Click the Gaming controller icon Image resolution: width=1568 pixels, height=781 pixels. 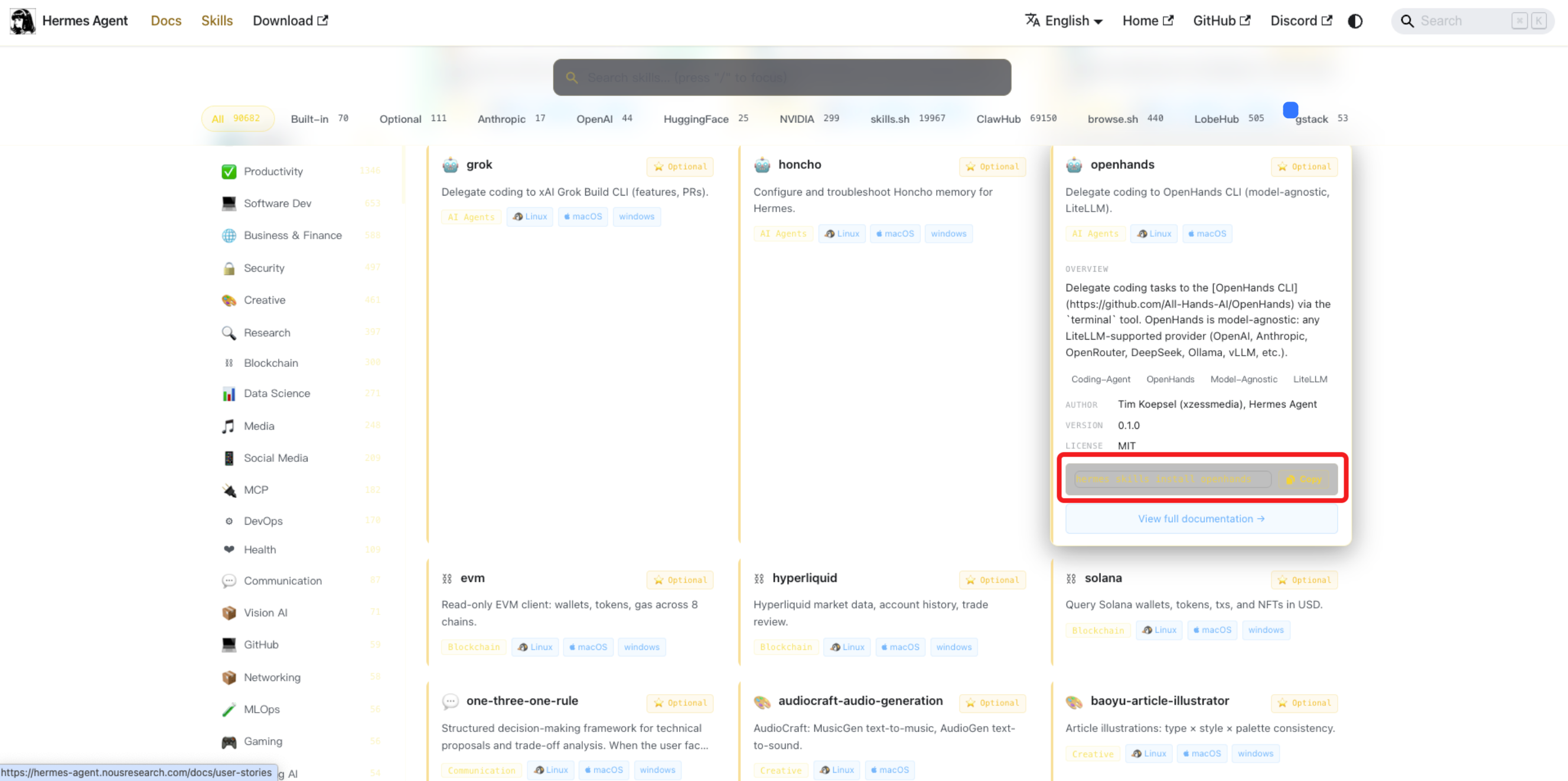(229, 742)
